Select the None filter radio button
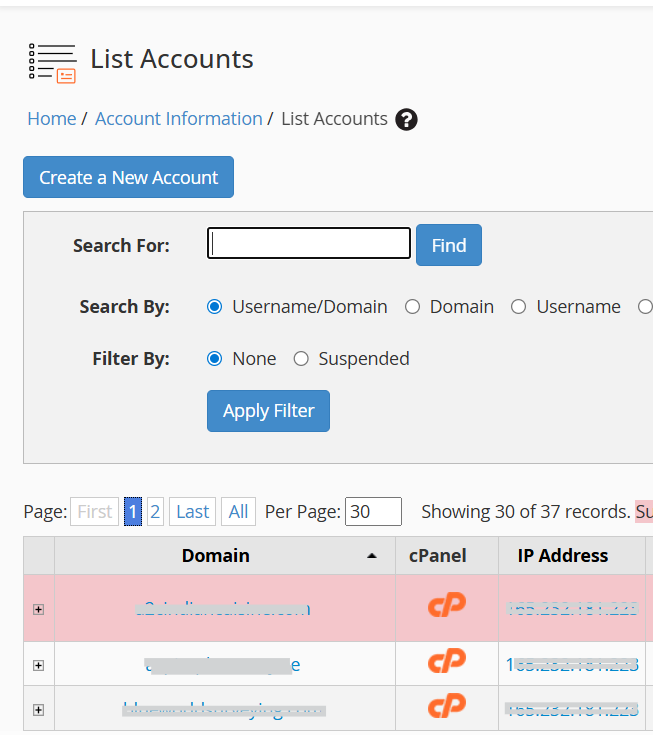The width and height of the screenshot is (653, 735). 214,359
